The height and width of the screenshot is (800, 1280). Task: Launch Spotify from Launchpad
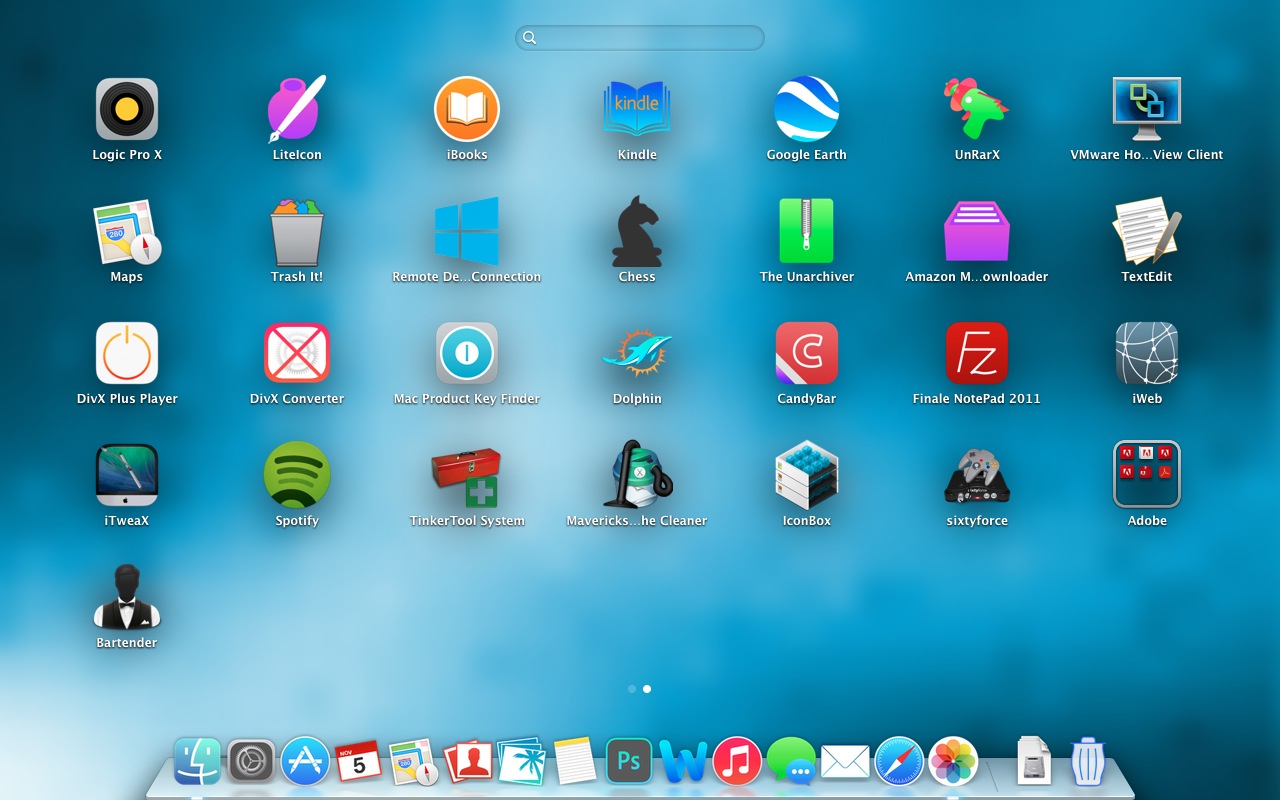click(297, 475)
